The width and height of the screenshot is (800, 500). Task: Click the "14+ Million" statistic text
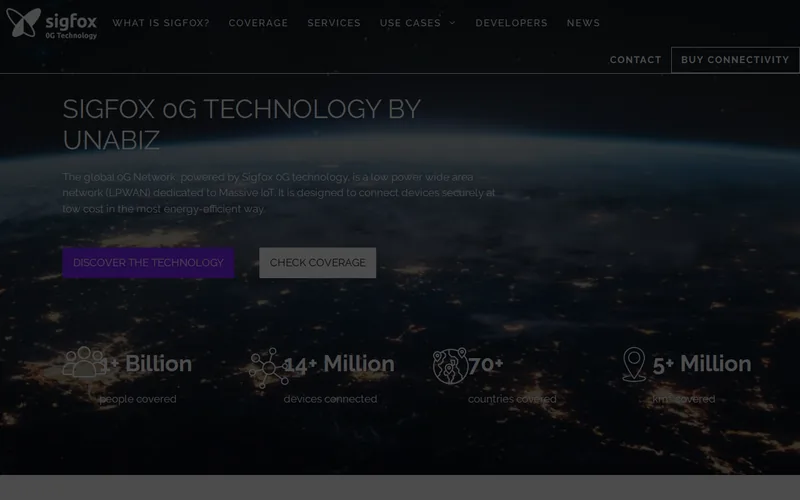(x=339, y=364)
